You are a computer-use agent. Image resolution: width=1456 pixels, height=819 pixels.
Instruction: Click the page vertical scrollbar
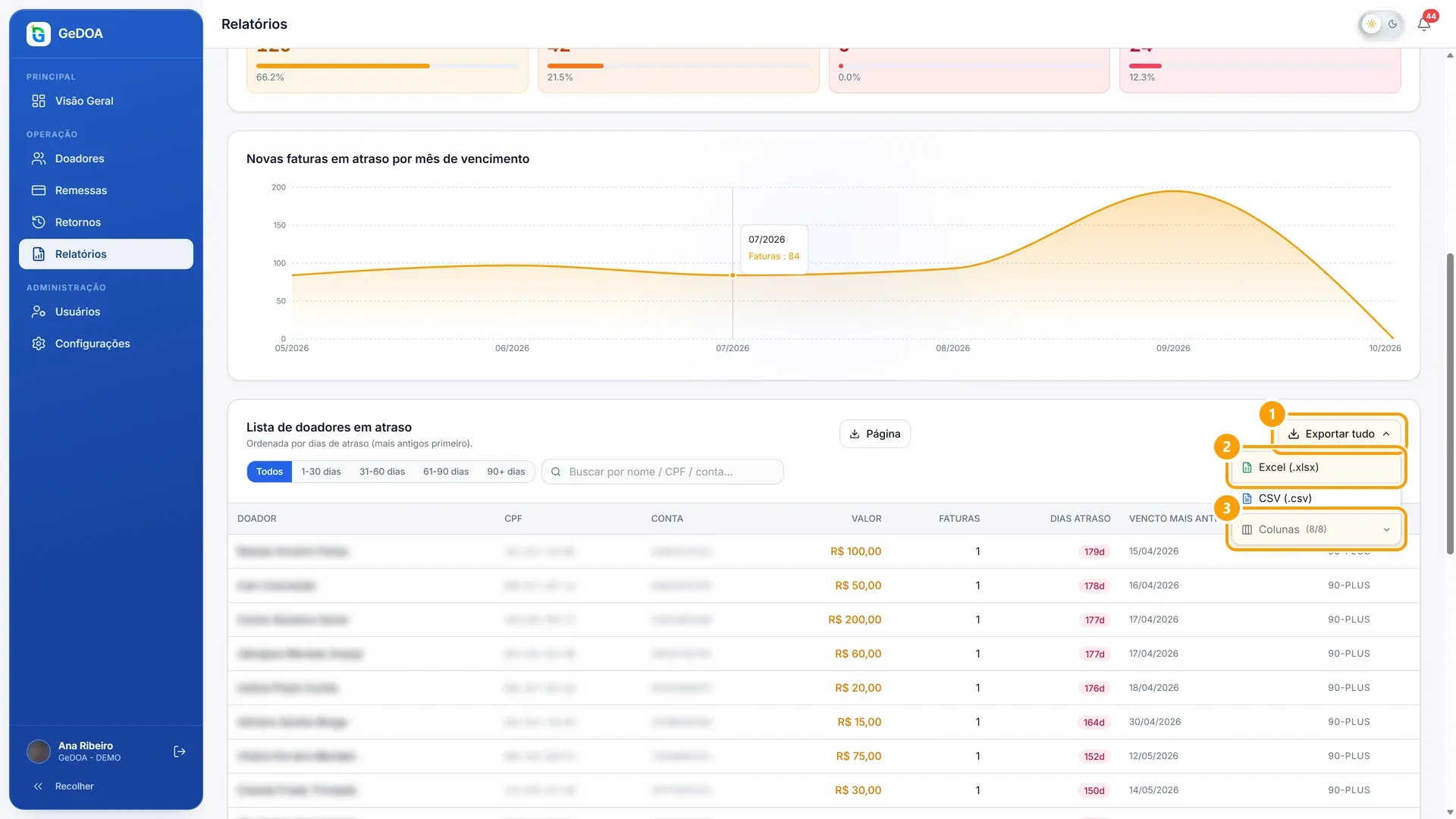tap(1450, 403)
